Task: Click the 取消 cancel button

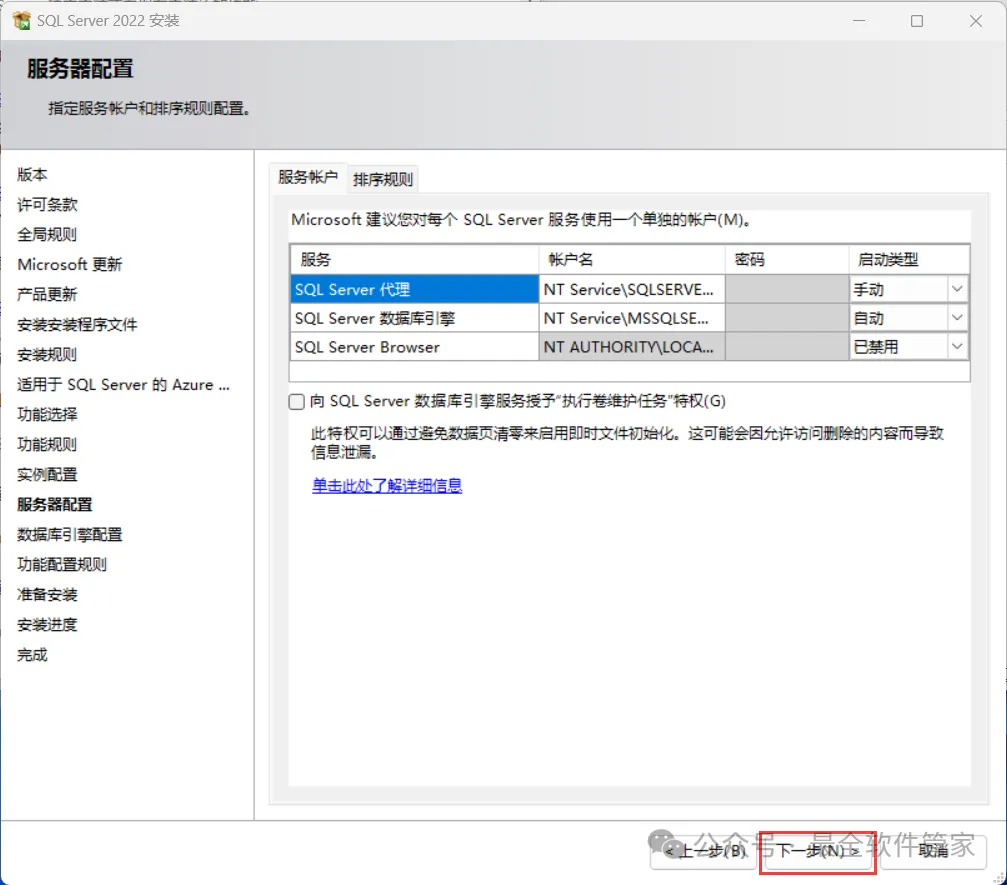Action: (x=933, y=852)
